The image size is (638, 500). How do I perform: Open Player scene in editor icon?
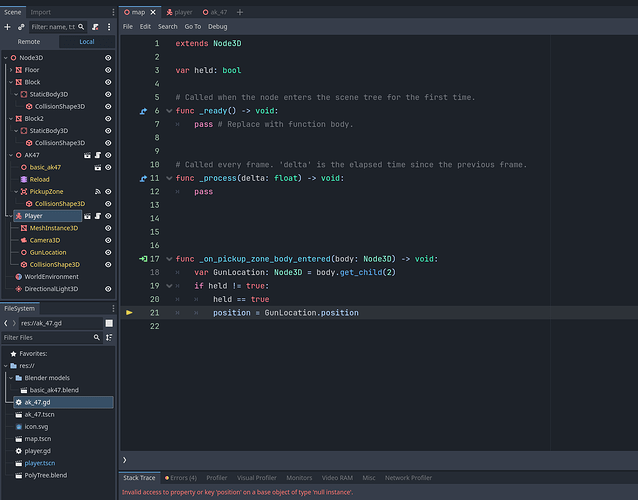(87, 216)
